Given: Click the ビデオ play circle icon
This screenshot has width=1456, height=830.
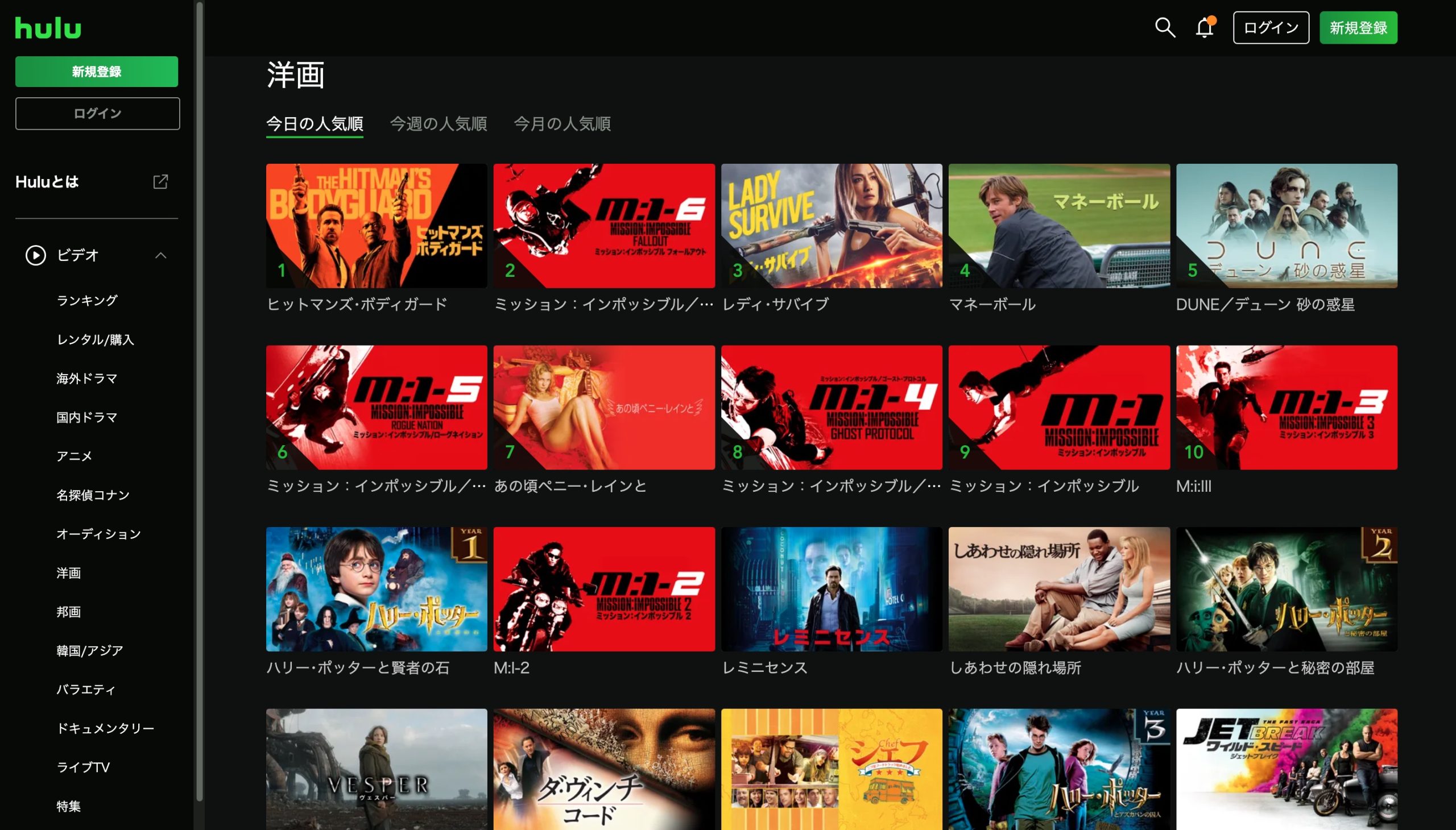Looking at the screenshot, I should click(35, 255).
